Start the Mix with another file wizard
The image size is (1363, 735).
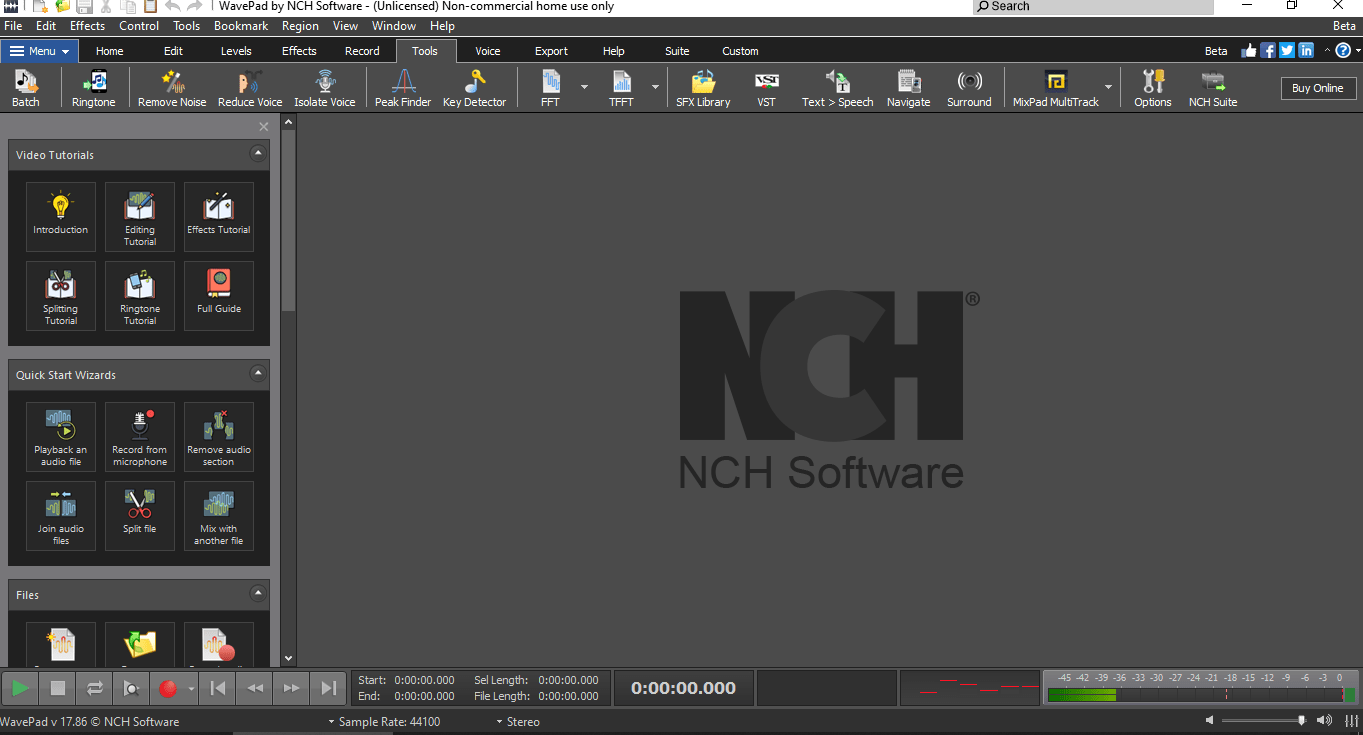point(219,515)
